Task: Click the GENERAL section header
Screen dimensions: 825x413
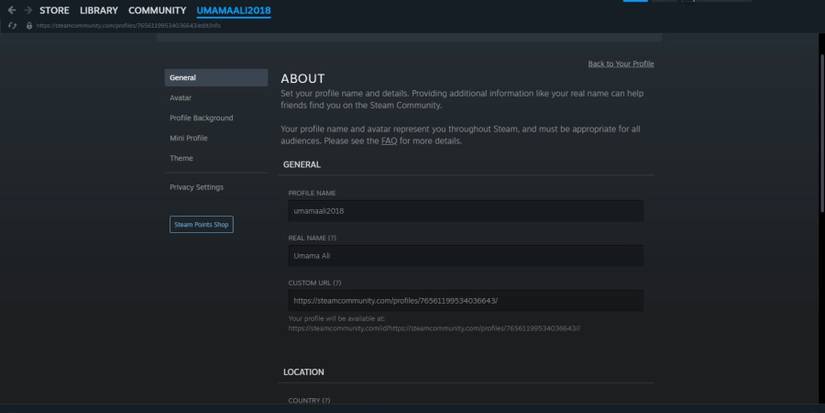Action: 301,165
